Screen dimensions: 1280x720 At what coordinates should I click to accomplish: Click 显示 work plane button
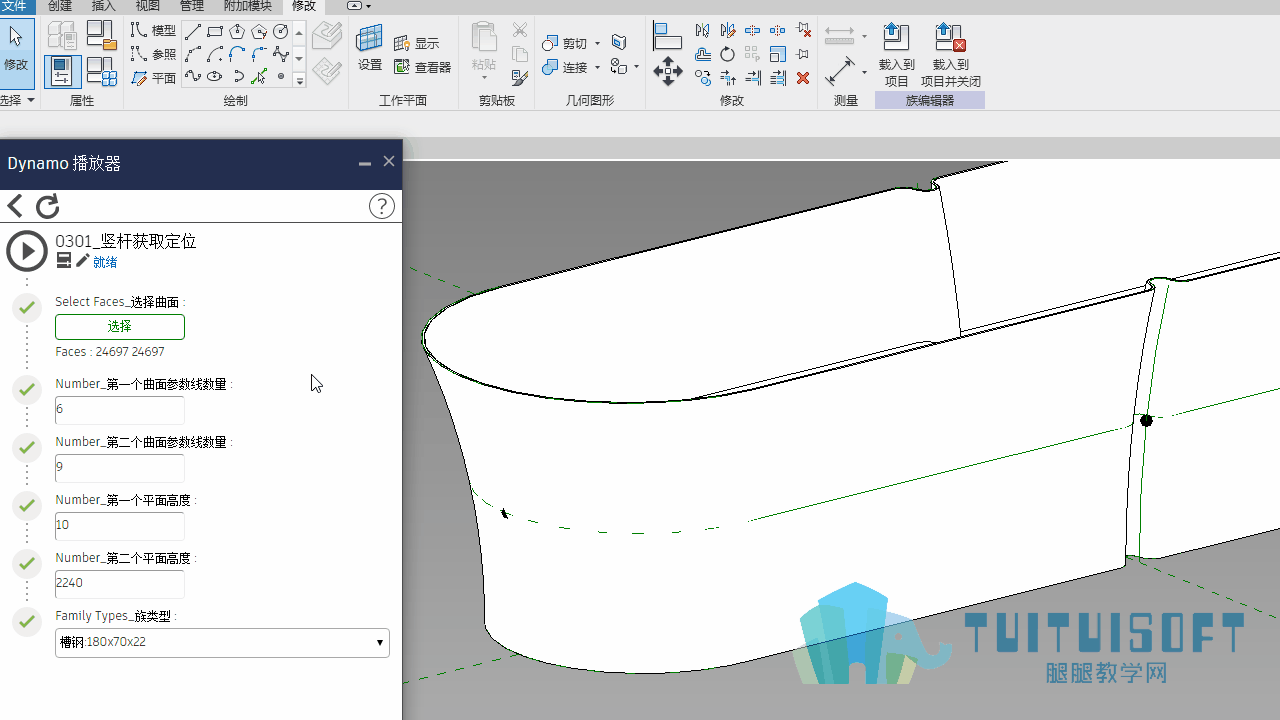(417, 43)
